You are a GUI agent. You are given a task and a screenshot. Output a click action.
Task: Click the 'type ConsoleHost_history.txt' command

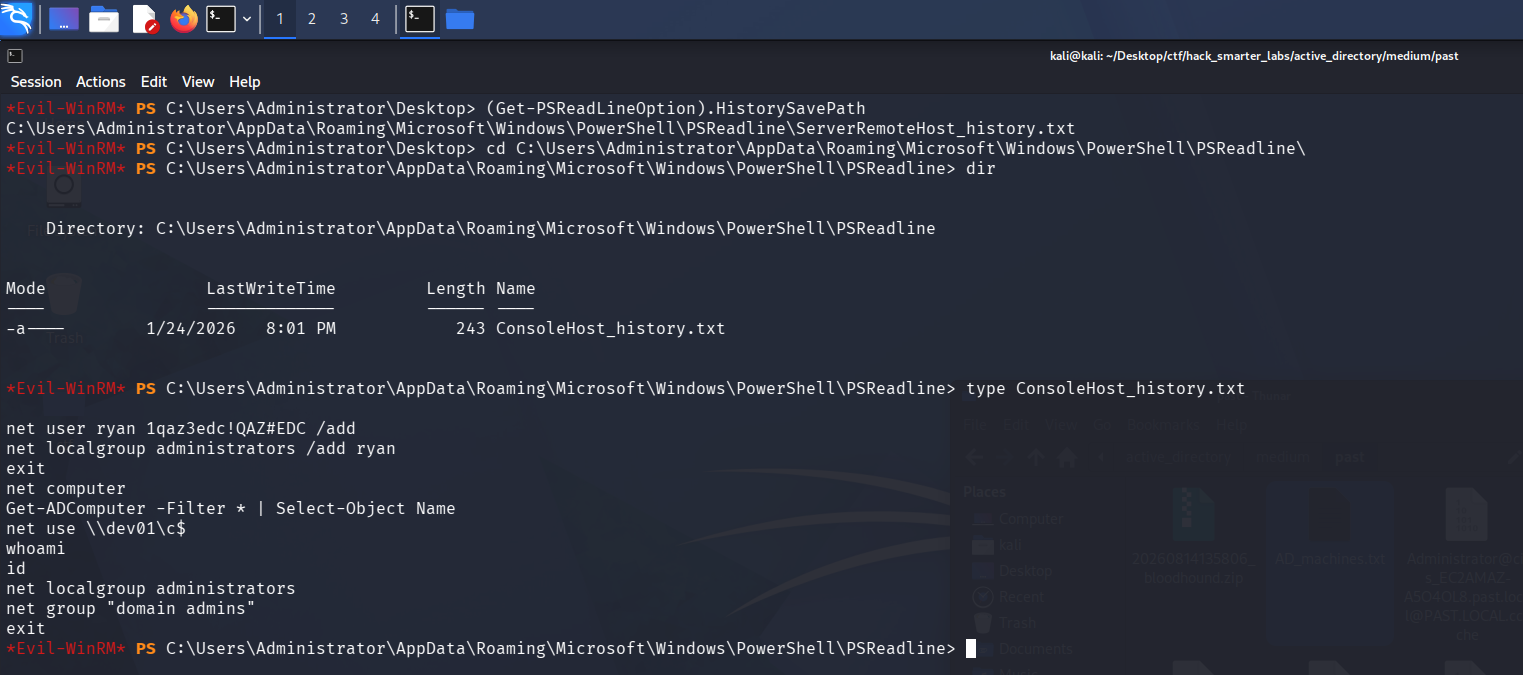click(x=1106, y=388)
